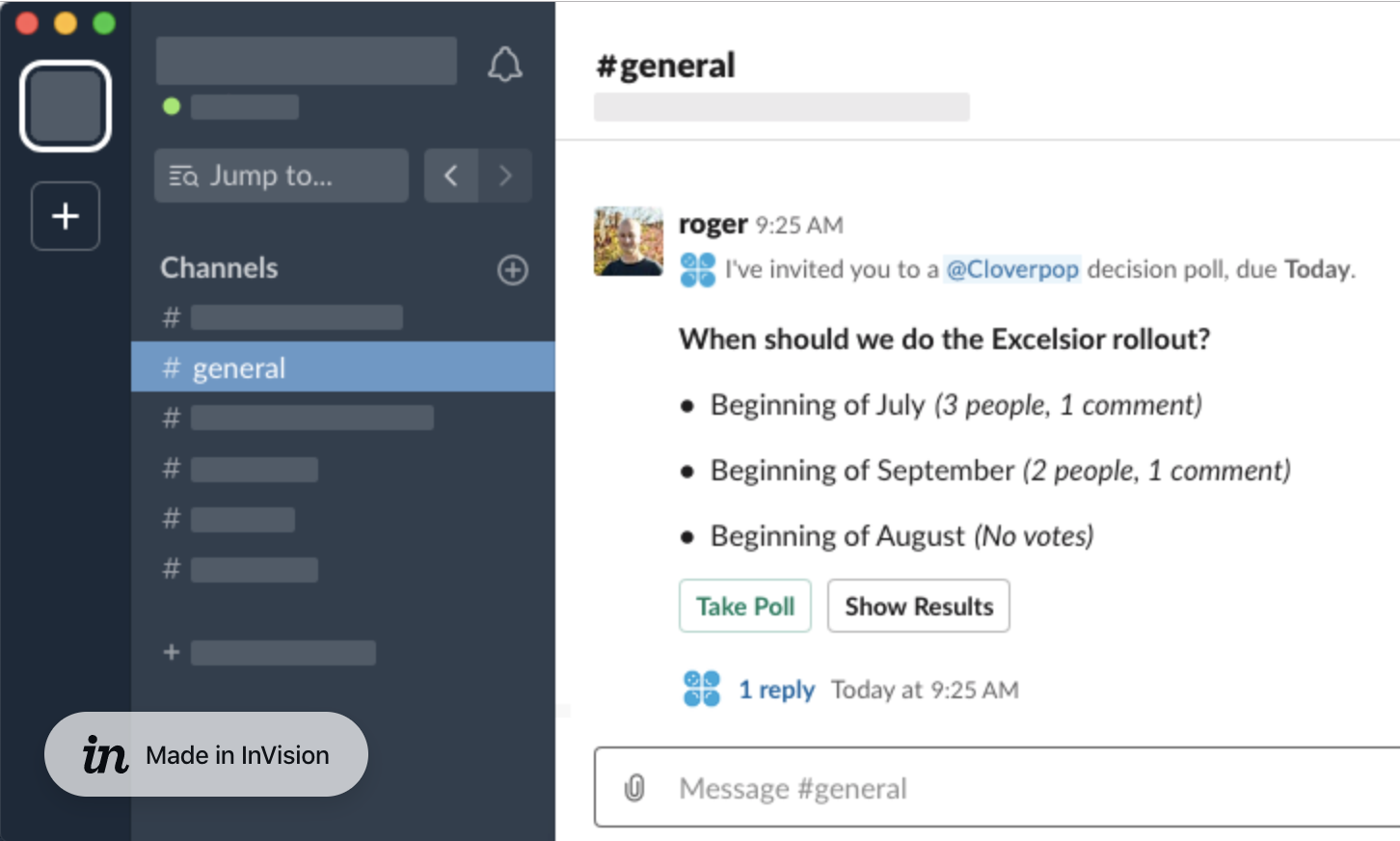Select the vote option Beginning of July
Screen dimensions: 1400x841
click(x=821, y=404)
